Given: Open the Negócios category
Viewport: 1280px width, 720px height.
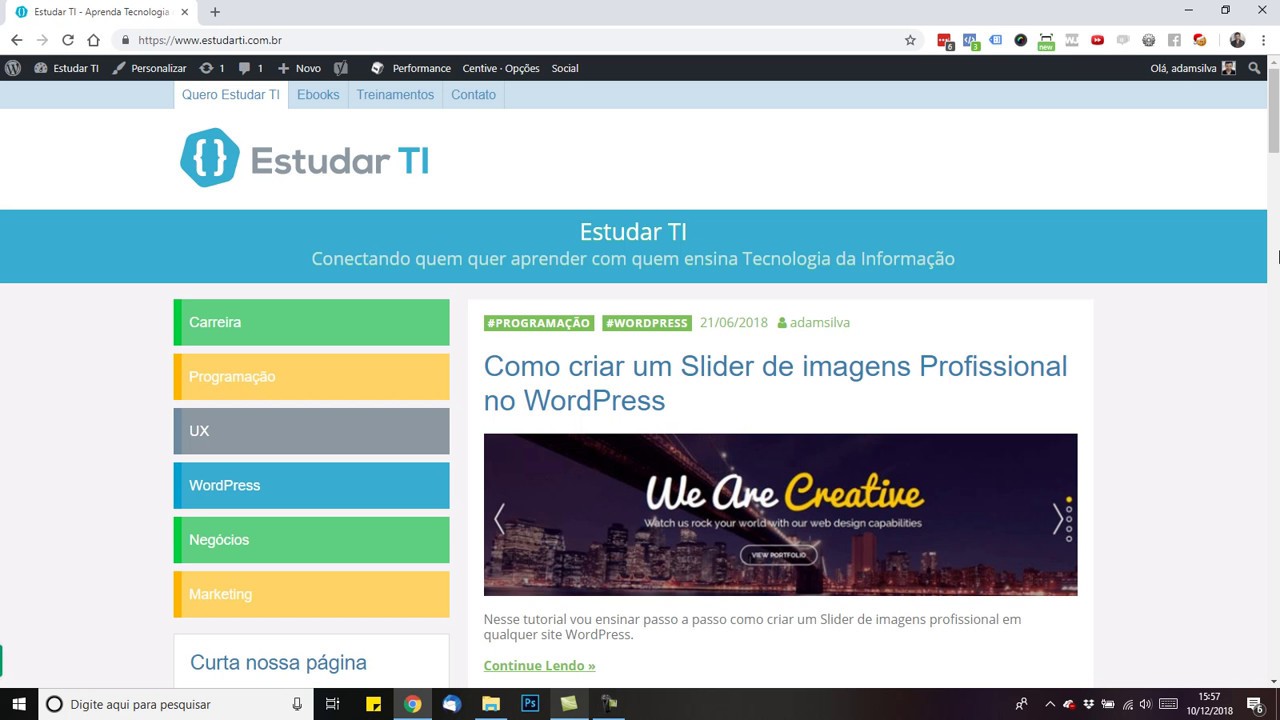Looking at the screenshot, I should click(312, 540).
